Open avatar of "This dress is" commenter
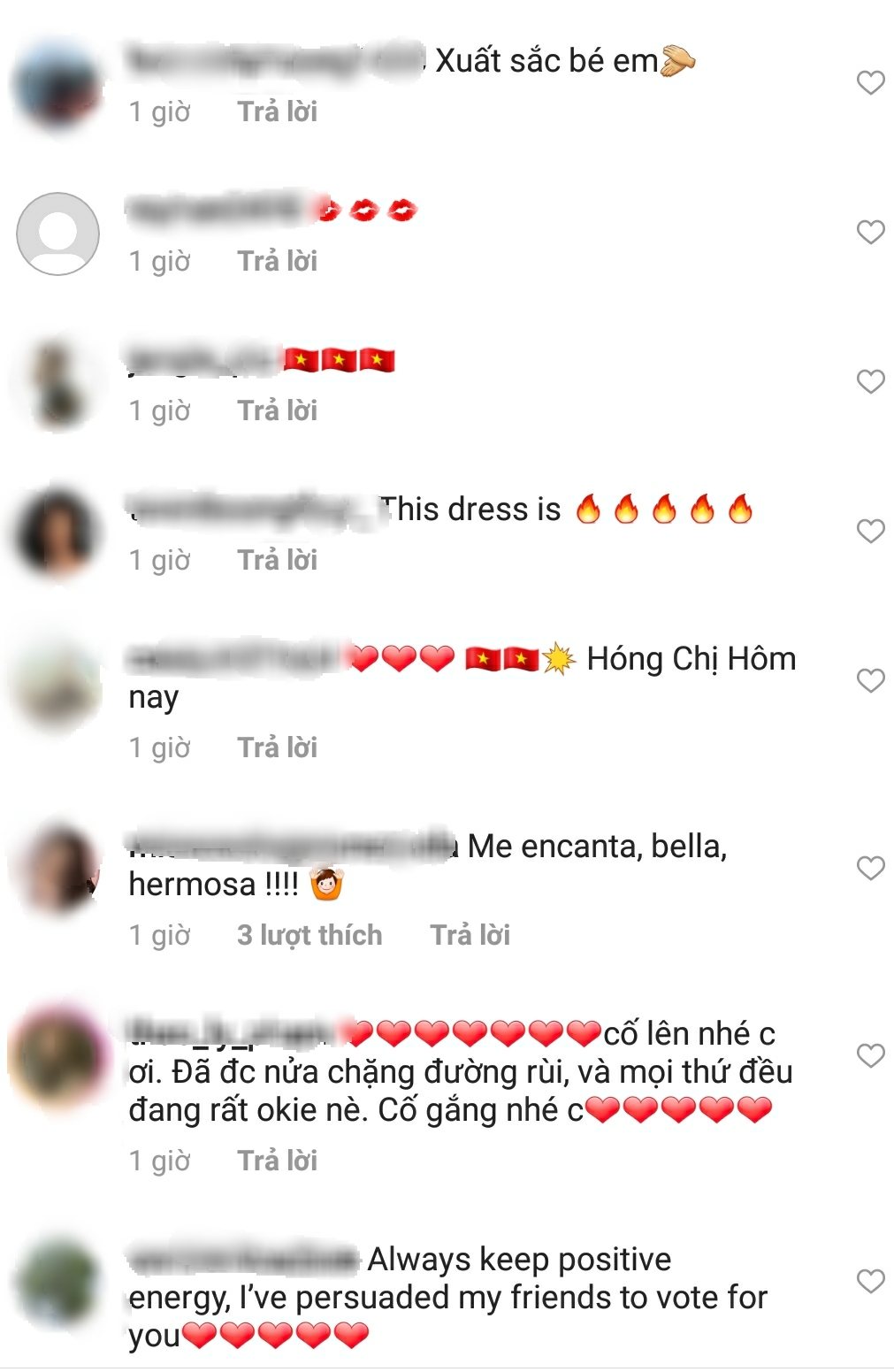894x1372 pixels. click(57, 533)
